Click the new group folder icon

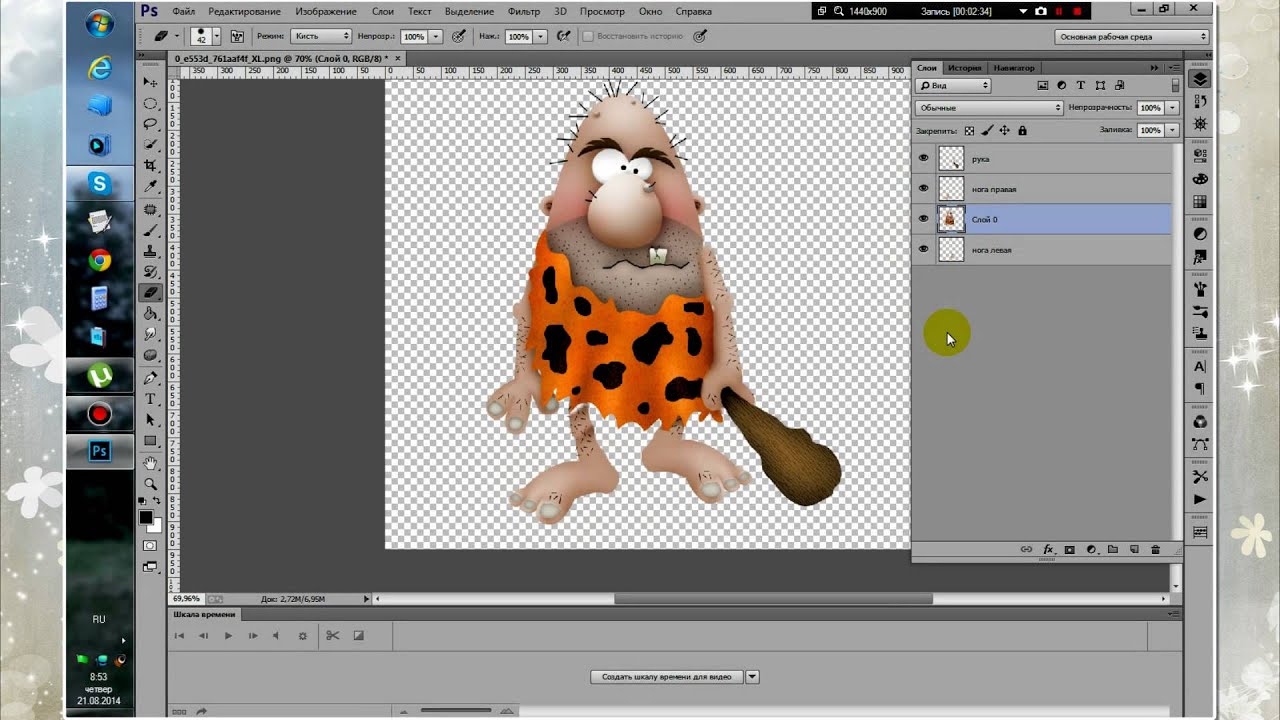point(1112,550)
